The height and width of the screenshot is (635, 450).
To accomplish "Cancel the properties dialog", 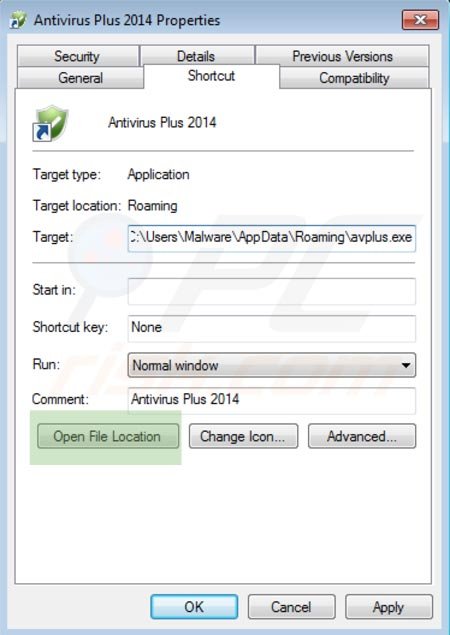I will [x=291, y=607].
